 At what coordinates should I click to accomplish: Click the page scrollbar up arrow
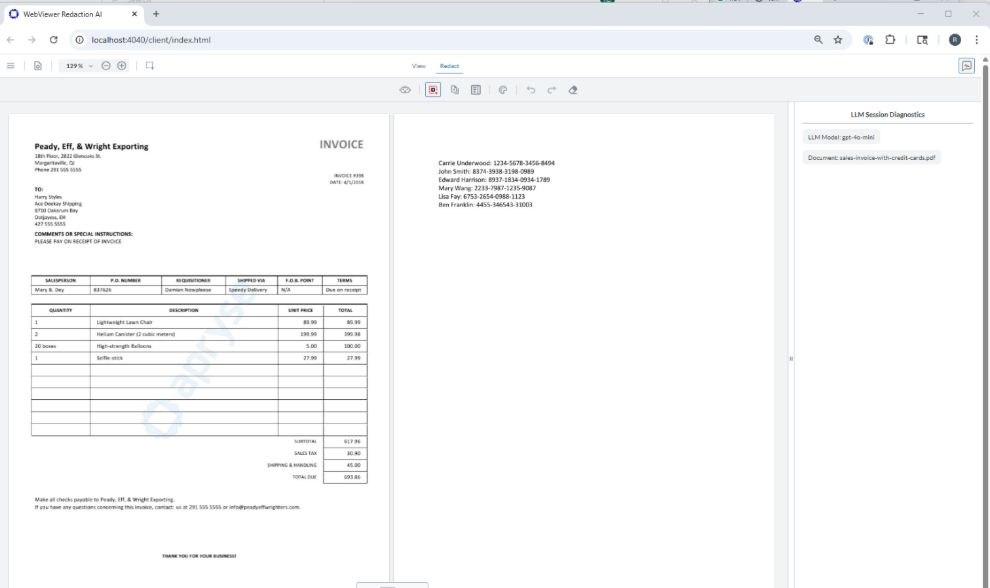pos(985,60)
